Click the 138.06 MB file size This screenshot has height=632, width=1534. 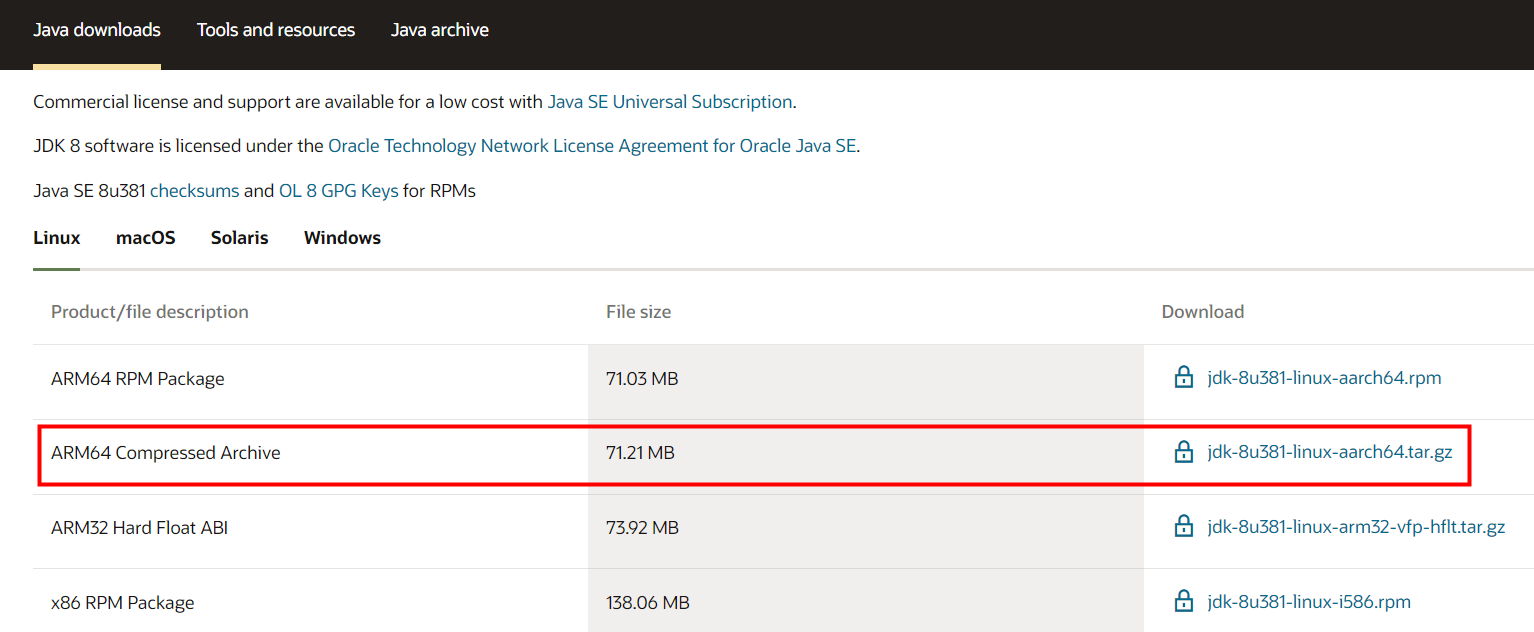point(648,603)
